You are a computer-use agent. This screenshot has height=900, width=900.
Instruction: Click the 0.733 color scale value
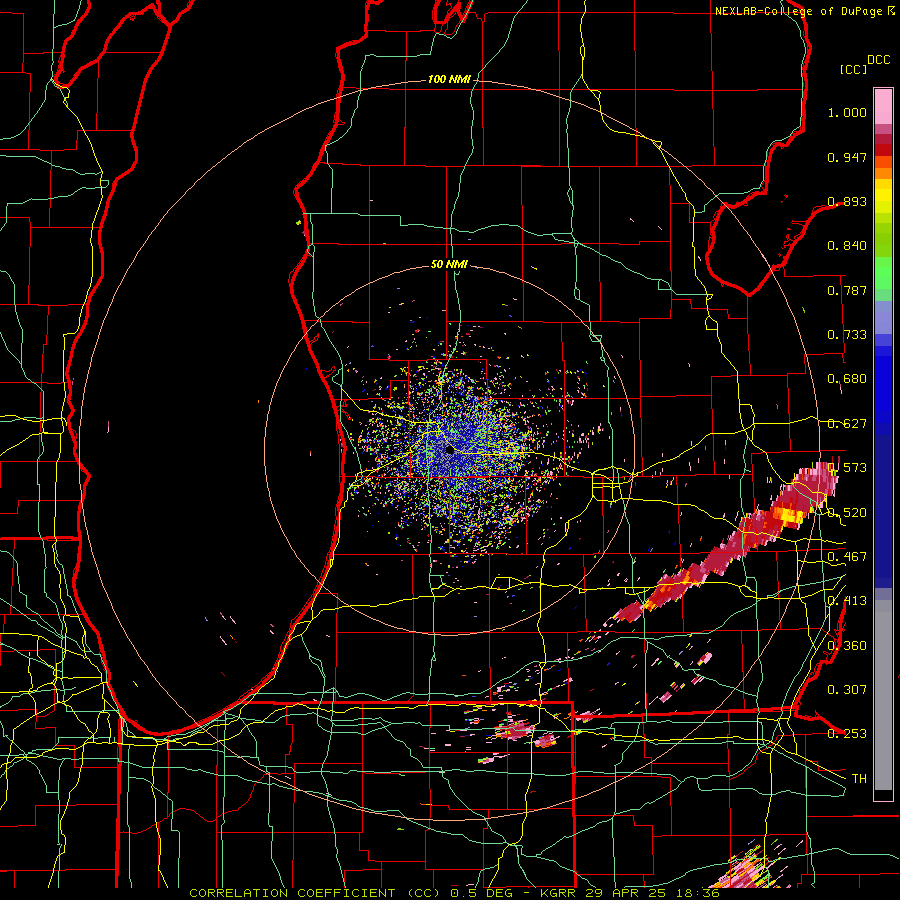[x=847, y=335]
